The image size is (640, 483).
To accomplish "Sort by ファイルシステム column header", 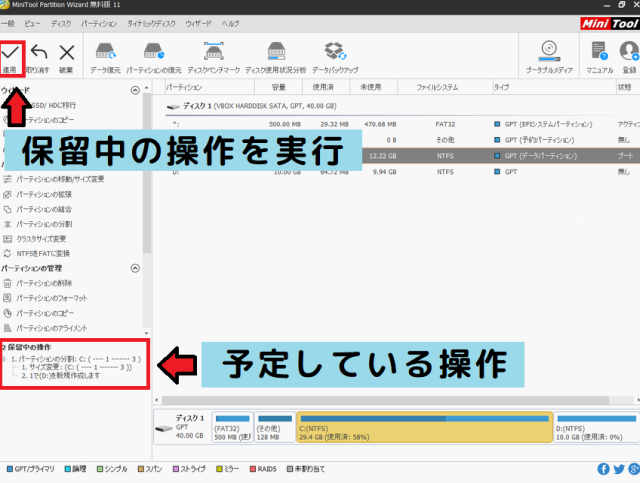I will tap(445, 87).
